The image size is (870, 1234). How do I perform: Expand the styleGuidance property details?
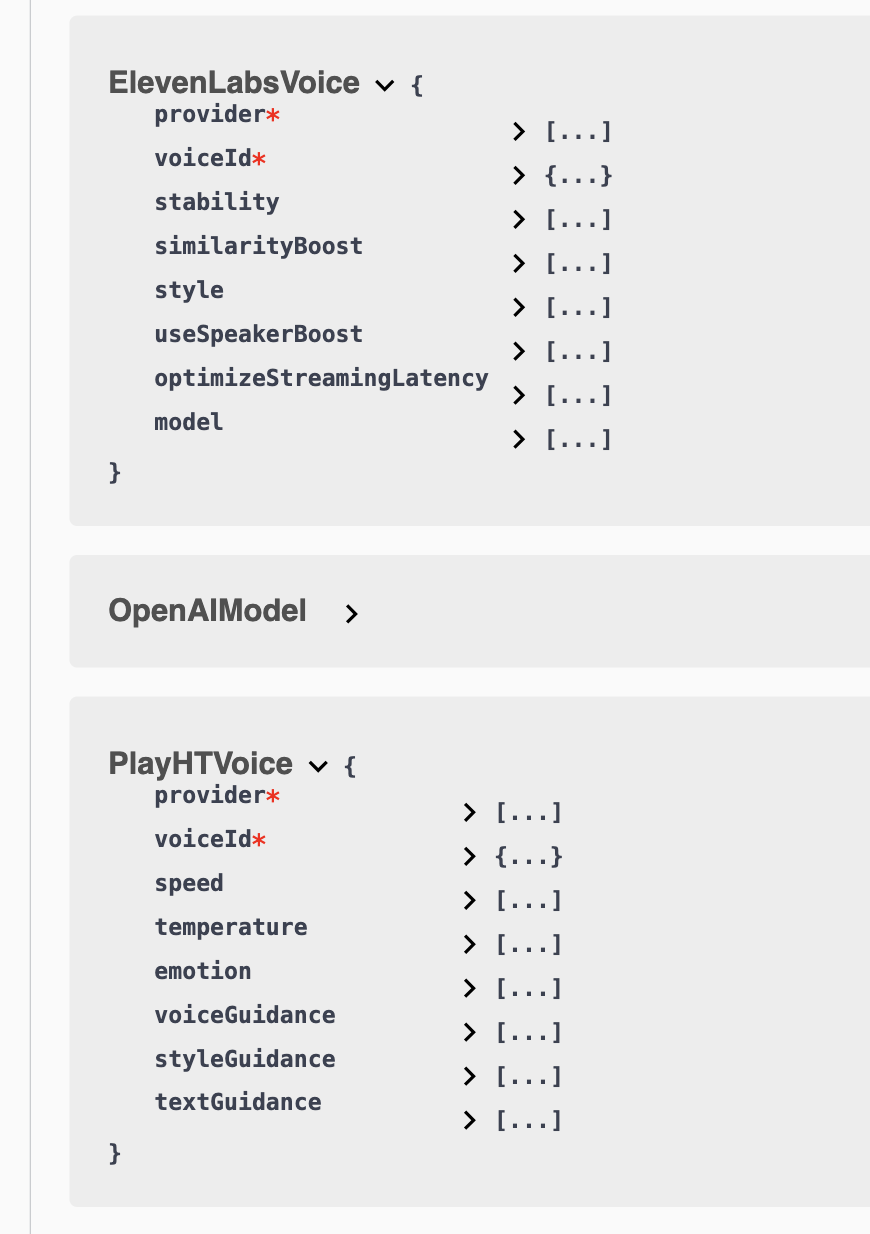coord(470,1076)
